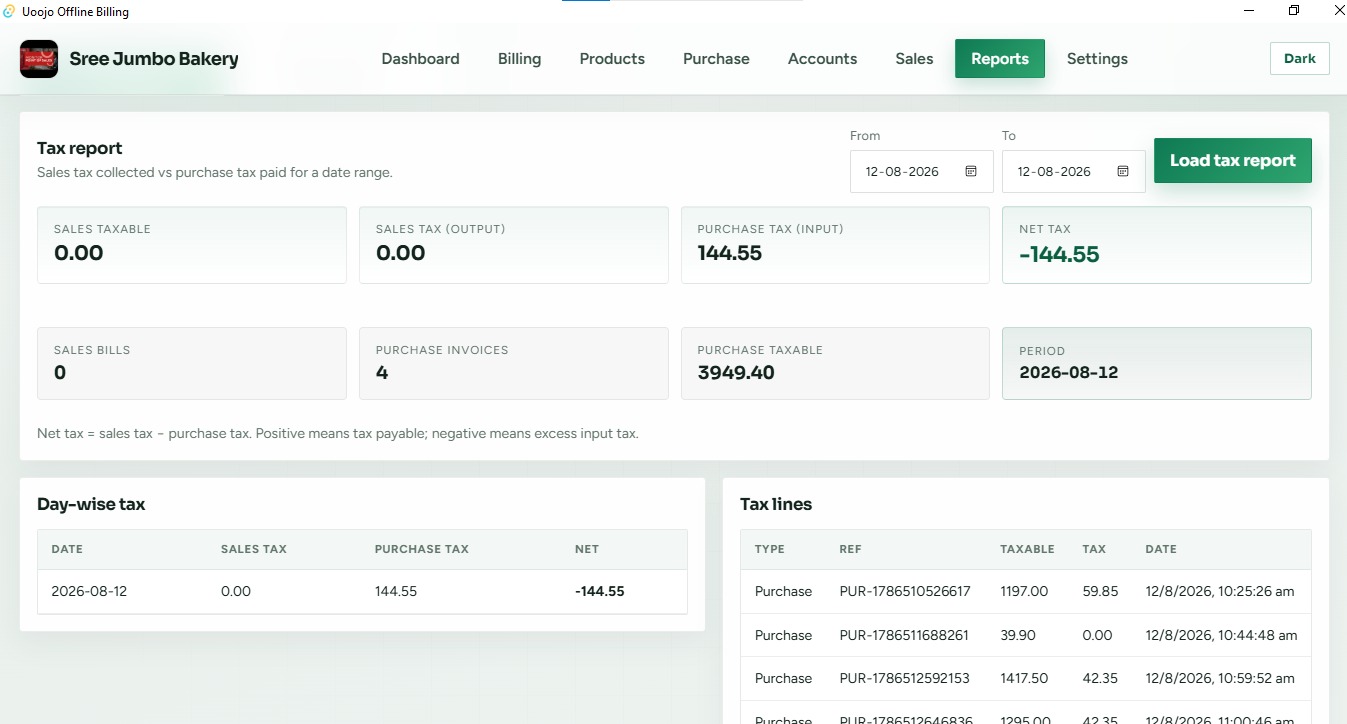Click the Tax lines section heading
The width and height of the screenshot is (1347, 724).
[x=776, y=504]
